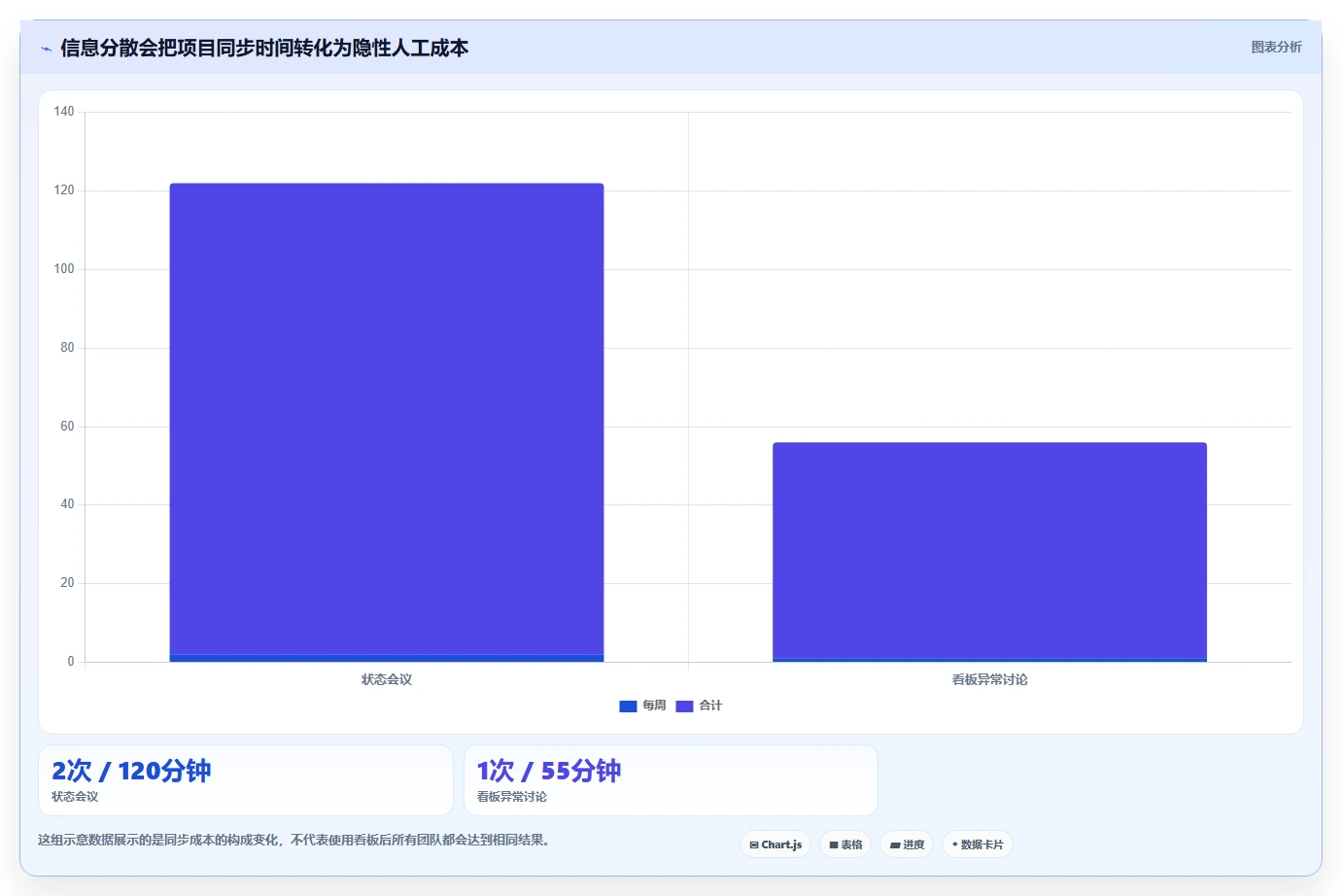Click the icon inside 表格 chip
1342x896 pixels.
pyautogui.click(x=834, y=845)
